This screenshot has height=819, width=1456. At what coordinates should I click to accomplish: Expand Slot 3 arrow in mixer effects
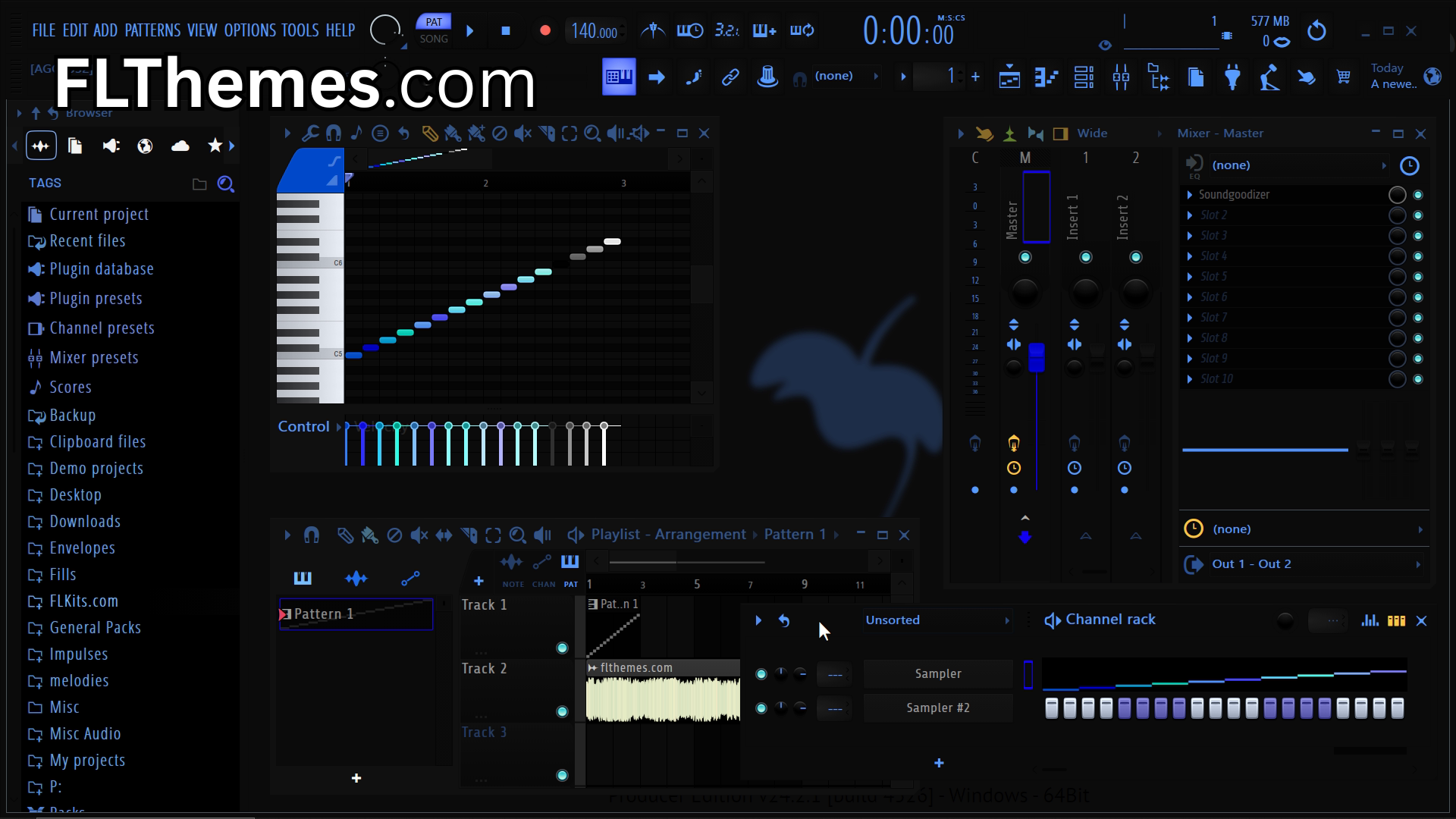point(1190,236)
